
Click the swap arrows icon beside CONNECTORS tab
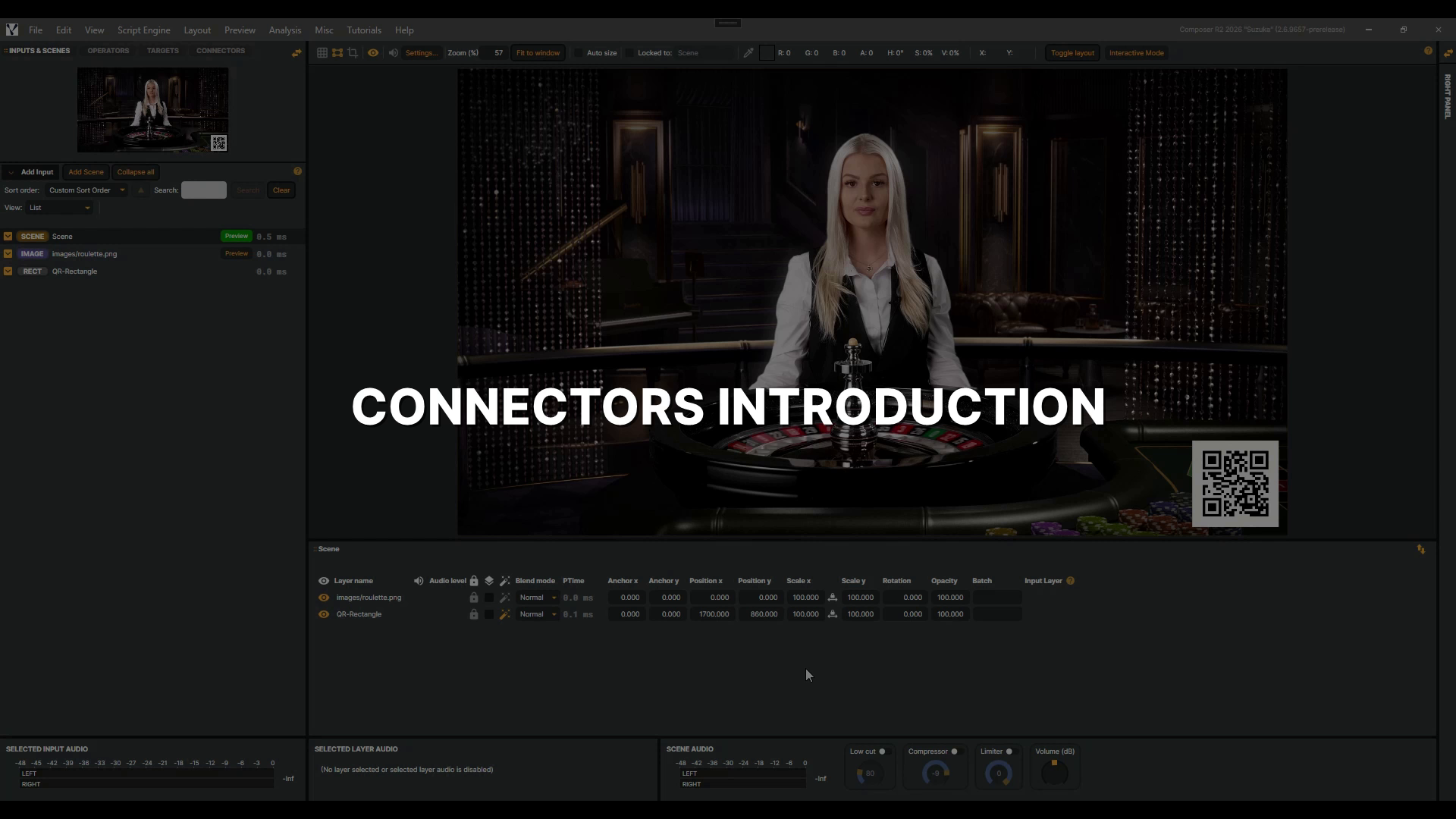coord(297,52)
